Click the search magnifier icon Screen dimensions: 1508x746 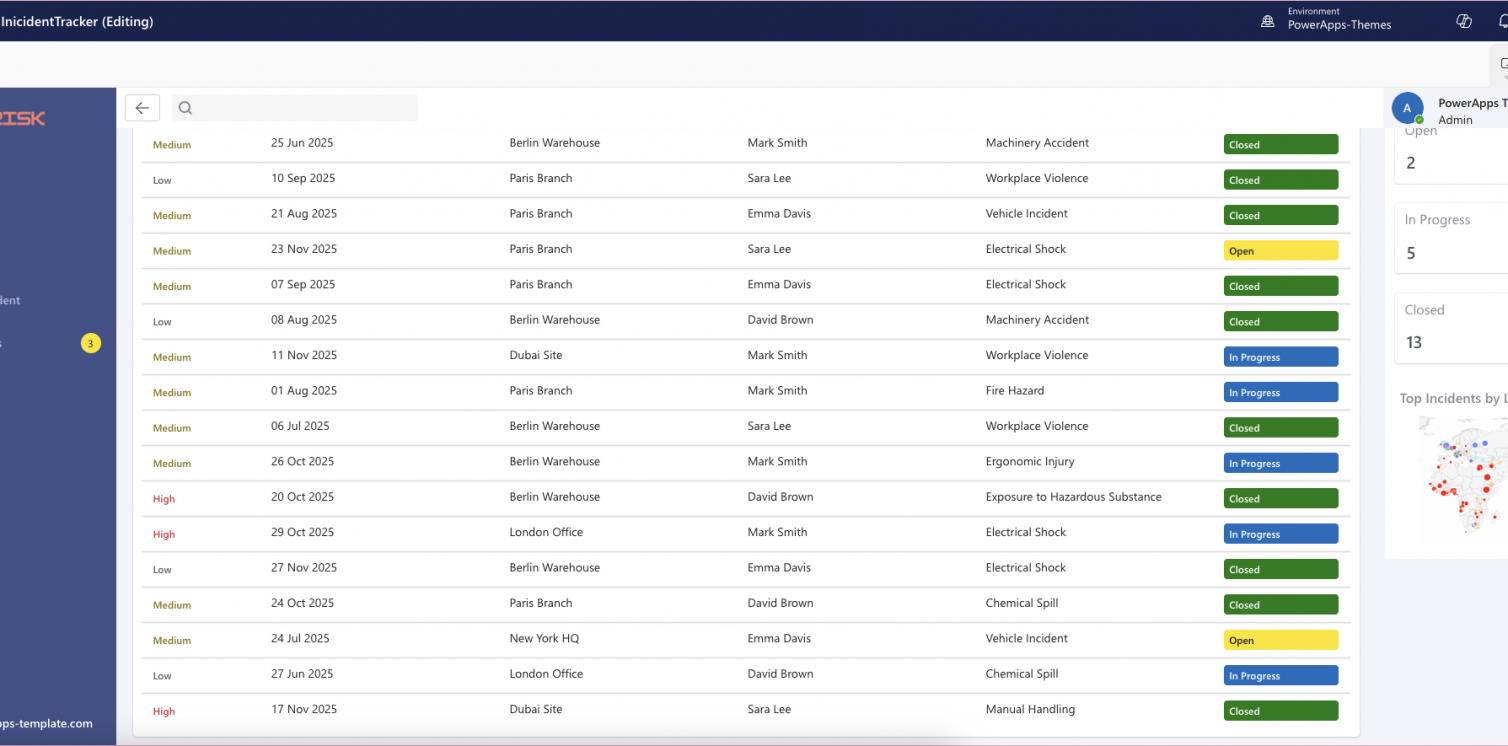coord(185,107)
